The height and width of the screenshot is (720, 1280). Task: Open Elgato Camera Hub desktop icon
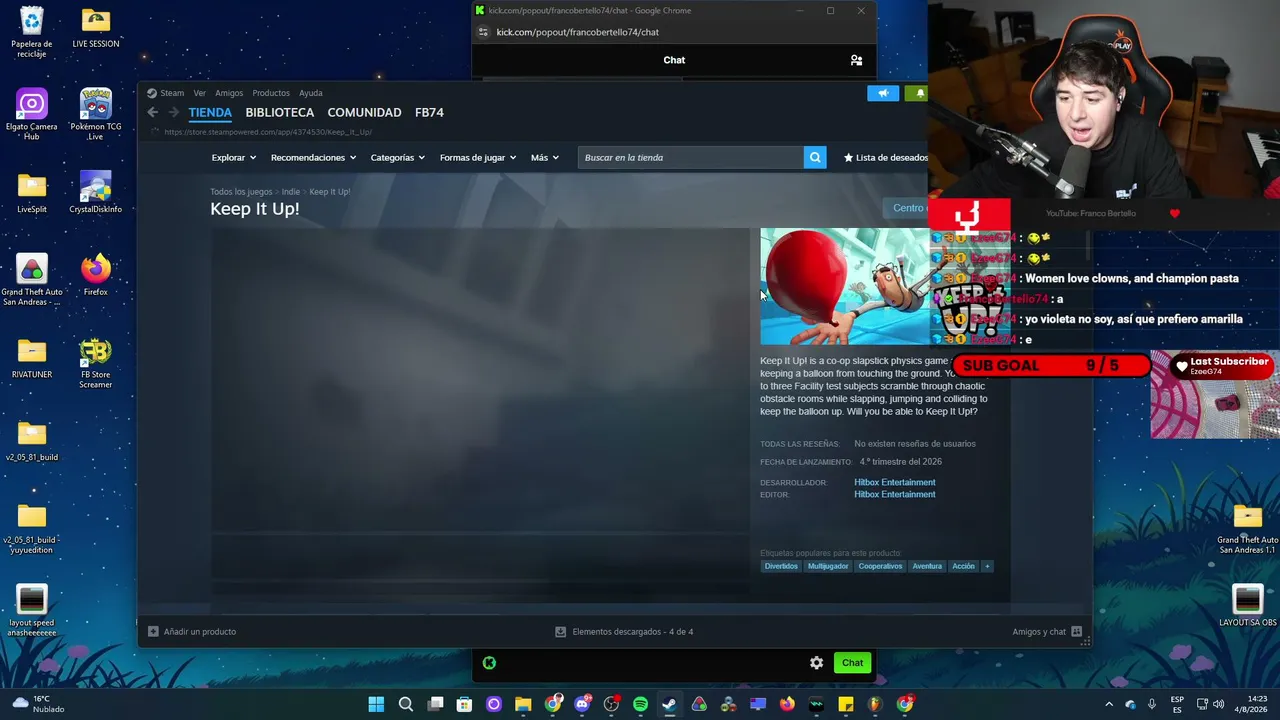(x=32, y=114)
